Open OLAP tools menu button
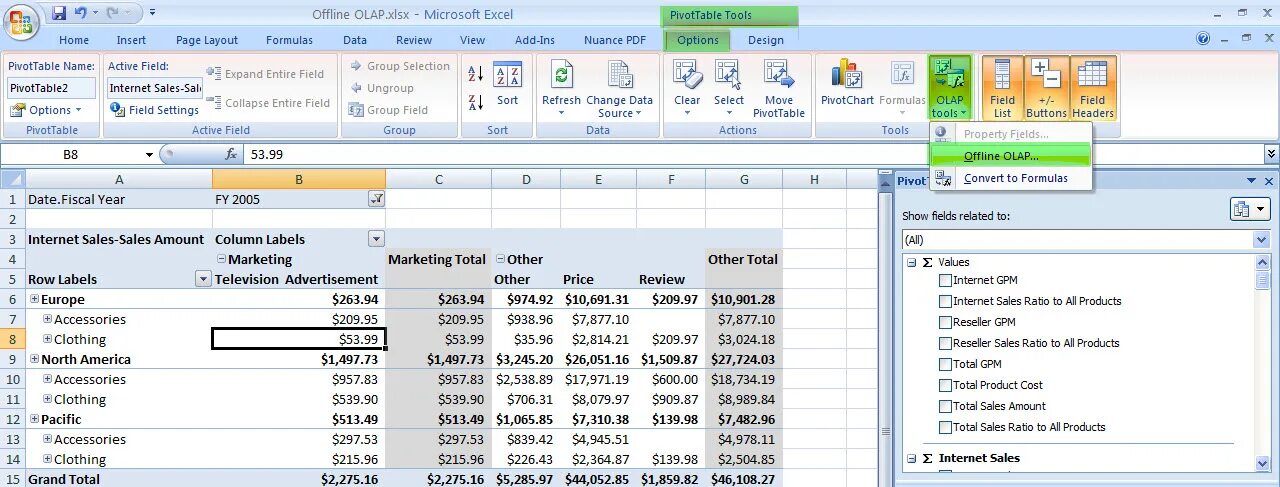The image size is (1280, 487). [x=949, y=88]
